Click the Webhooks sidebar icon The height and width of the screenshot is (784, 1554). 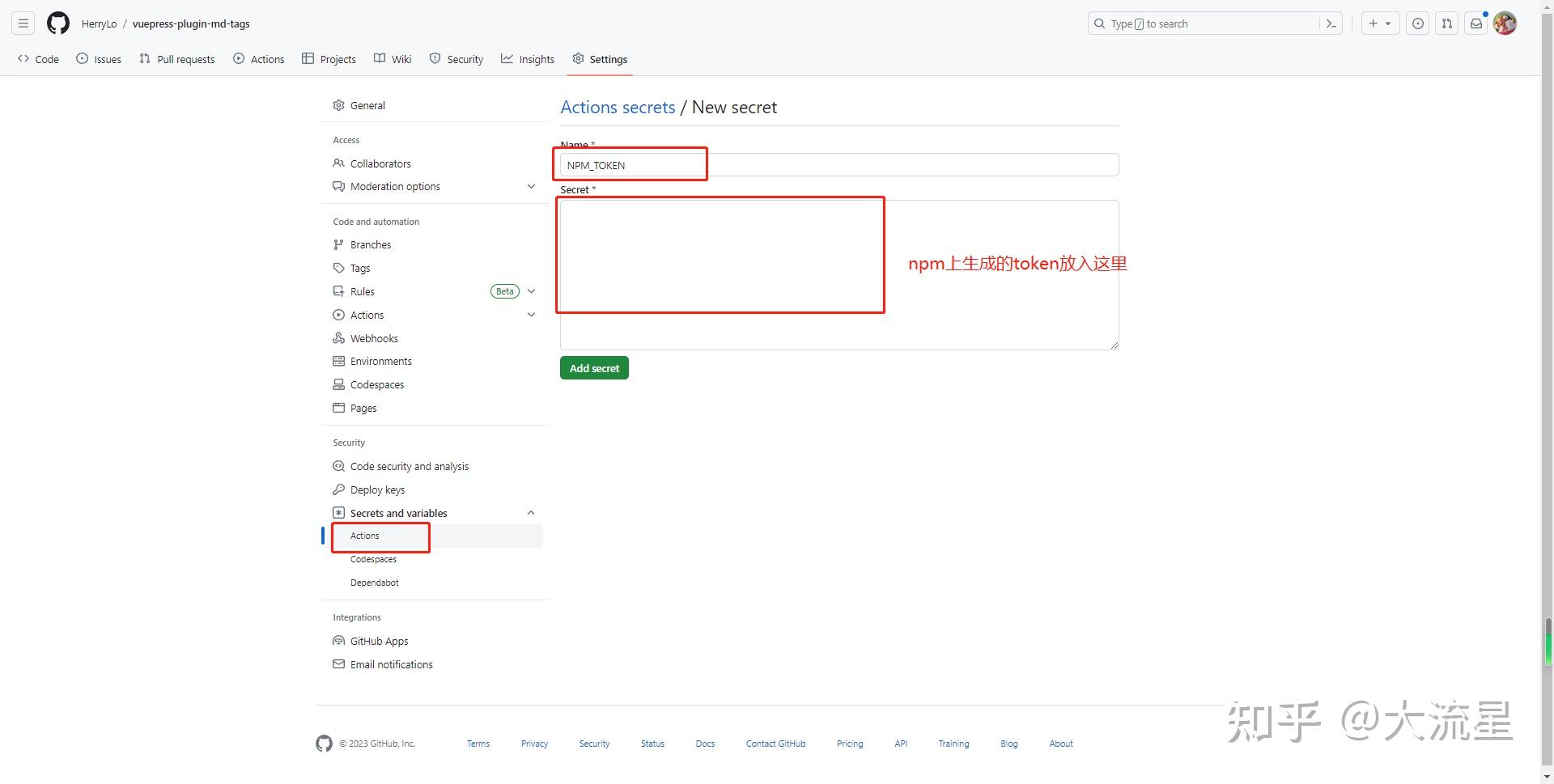[x=338, y=338]
